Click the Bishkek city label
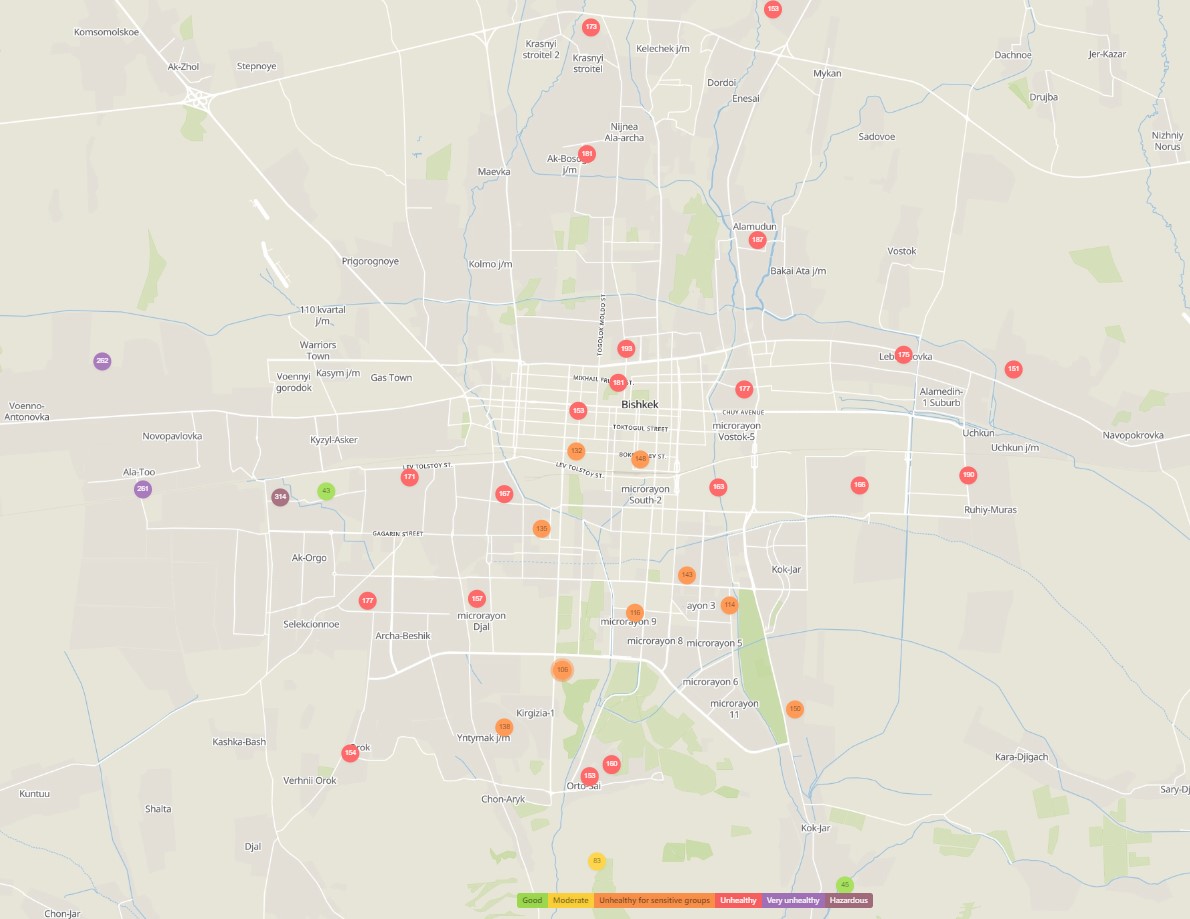This screenshot has width=1190, height=919. coord(640,404)
